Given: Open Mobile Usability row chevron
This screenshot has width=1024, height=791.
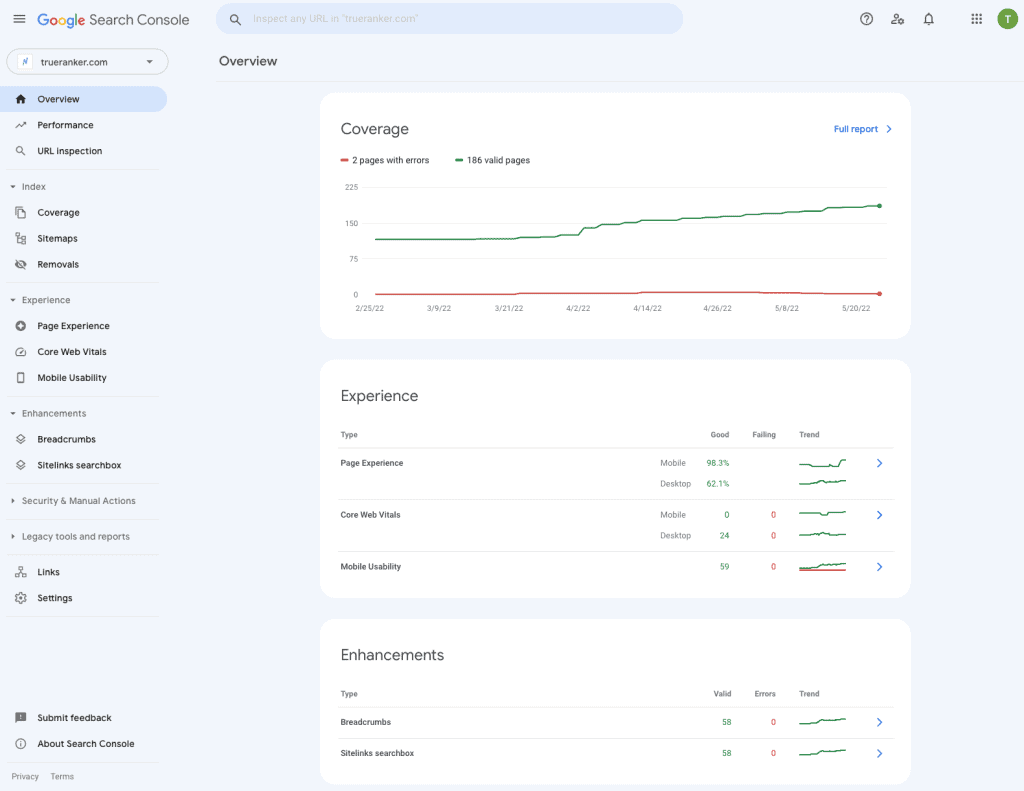Looking at the screenshot, I should click(879, 567).
